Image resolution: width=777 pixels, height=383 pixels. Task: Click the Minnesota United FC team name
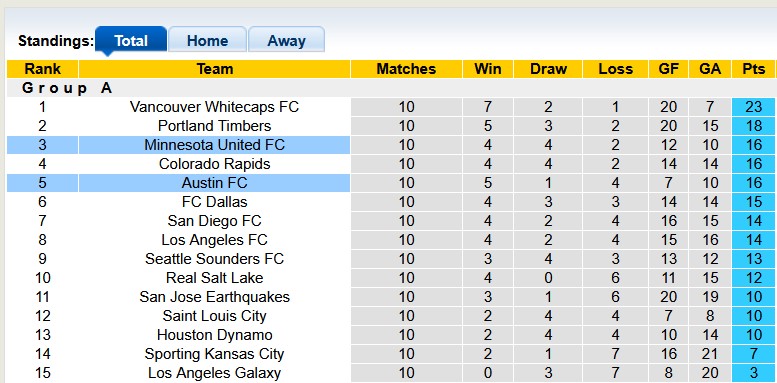coord(215,145)
